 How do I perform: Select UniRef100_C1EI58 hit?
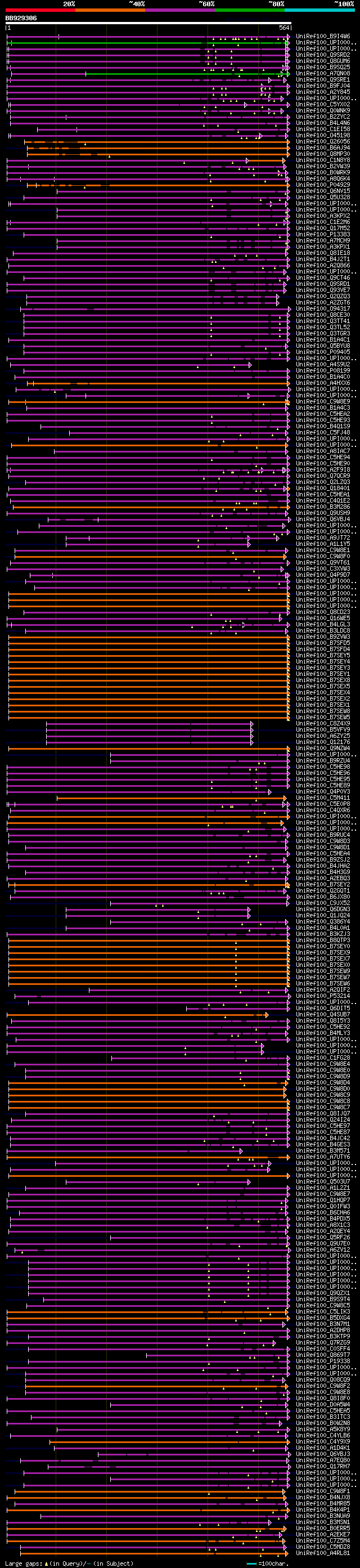(x=323, y=129)
